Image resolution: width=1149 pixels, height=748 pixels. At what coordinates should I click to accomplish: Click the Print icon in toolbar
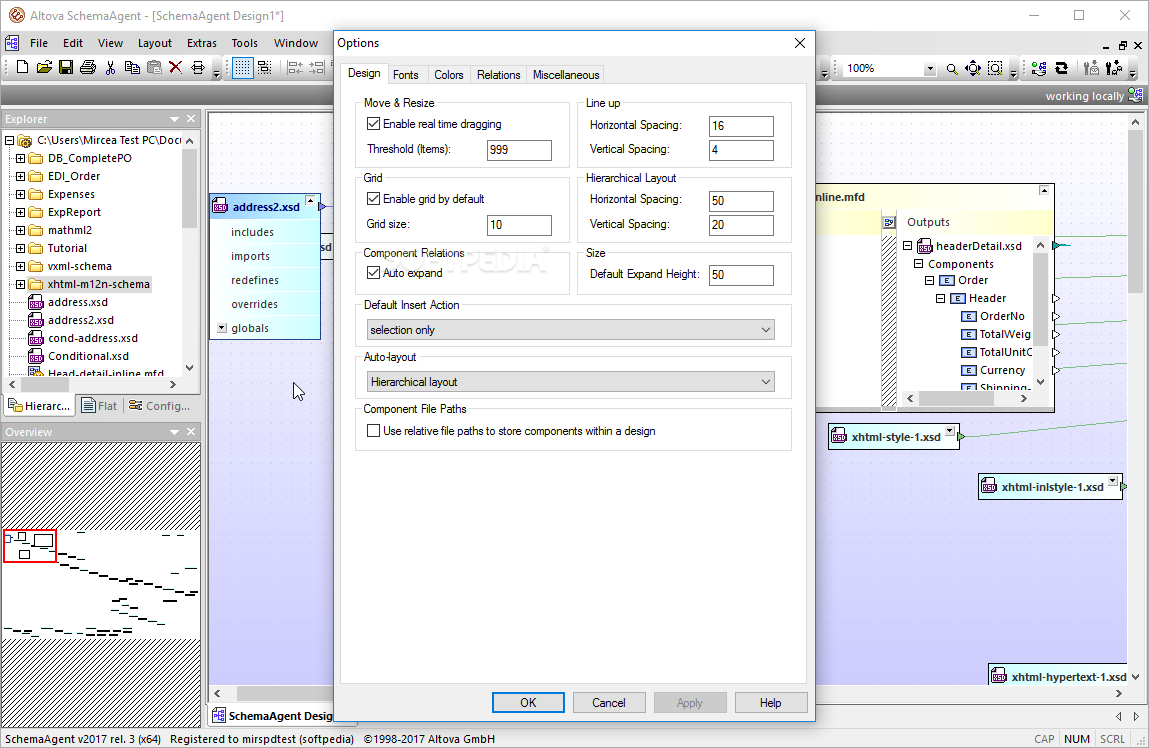[x=88, y=67]
